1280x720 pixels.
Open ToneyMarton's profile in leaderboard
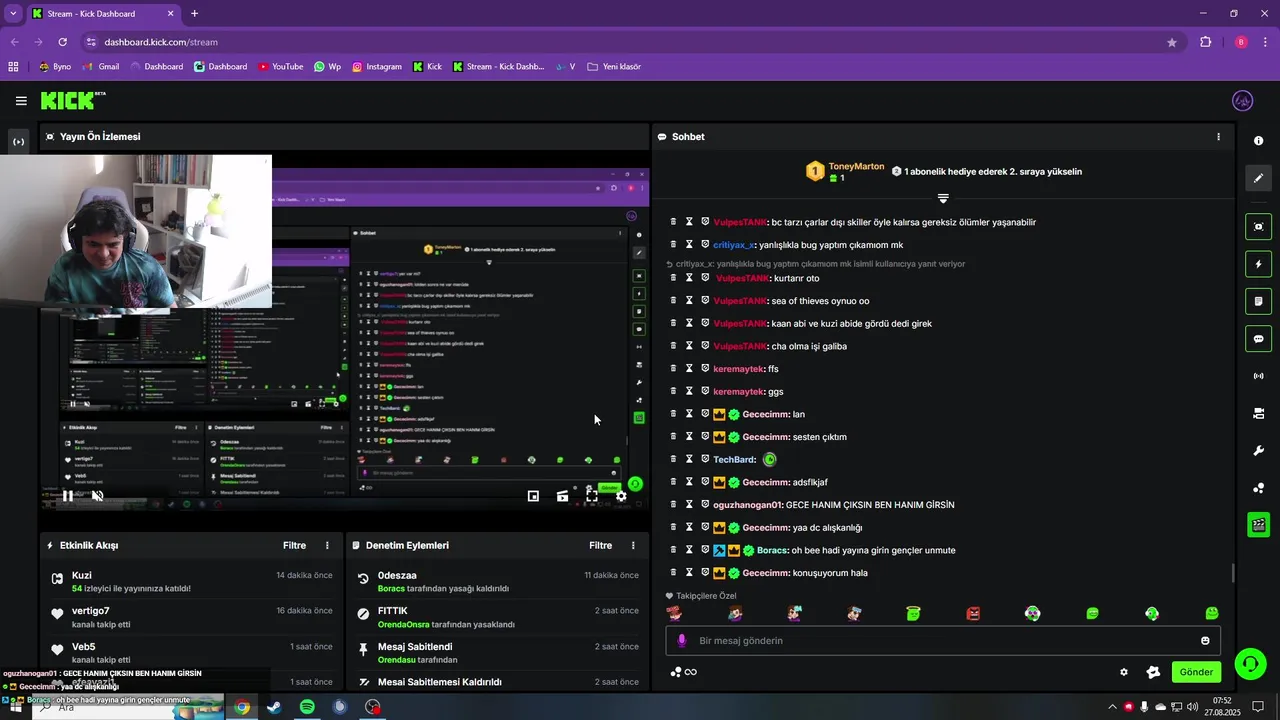click(857, 166)
